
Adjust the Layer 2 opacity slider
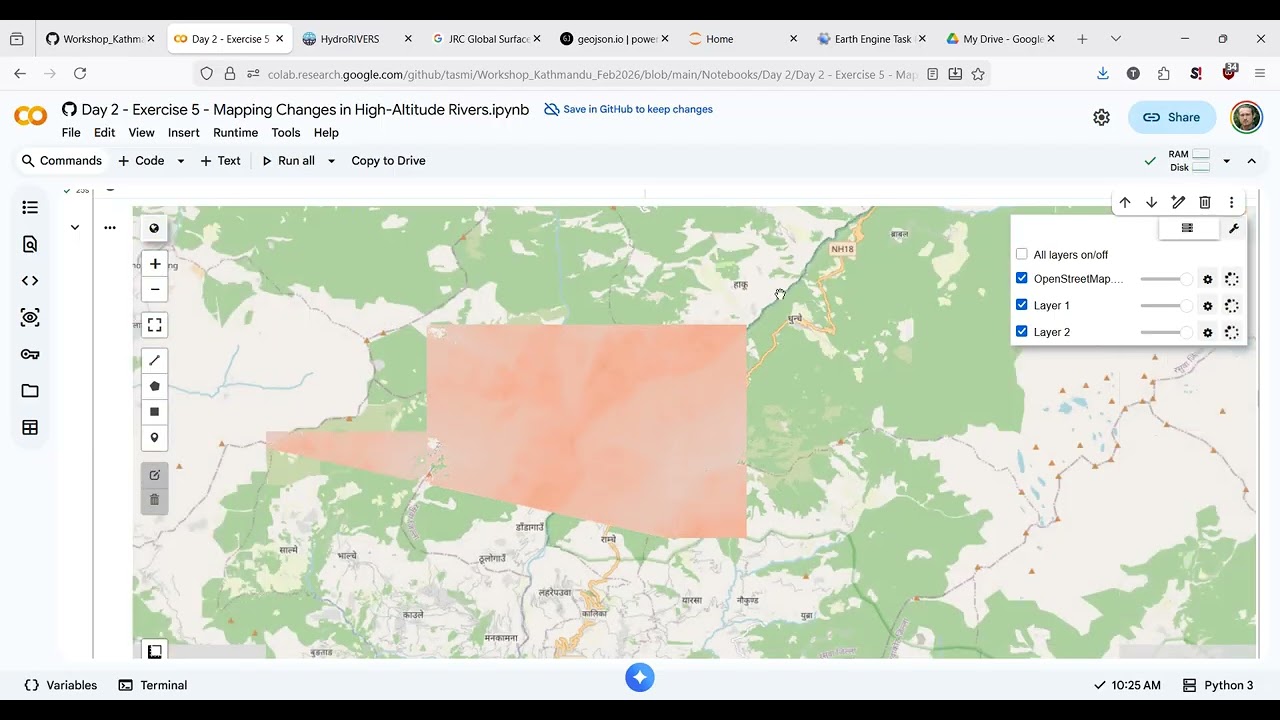1166,333
